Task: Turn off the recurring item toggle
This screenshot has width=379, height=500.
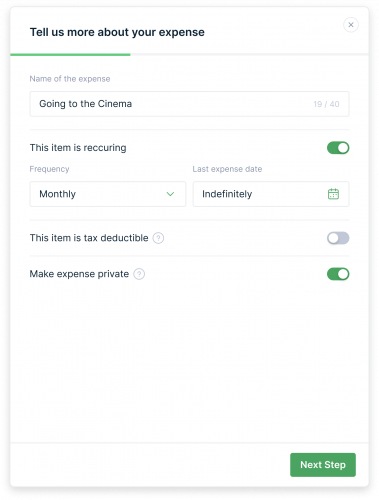Action: tap(338, 148)
